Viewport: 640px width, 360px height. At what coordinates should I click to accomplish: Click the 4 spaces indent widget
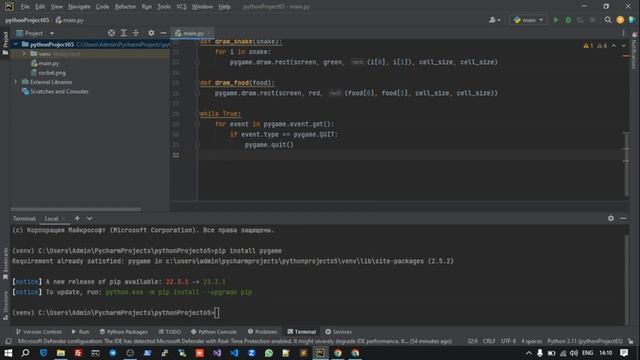point(531,341)
